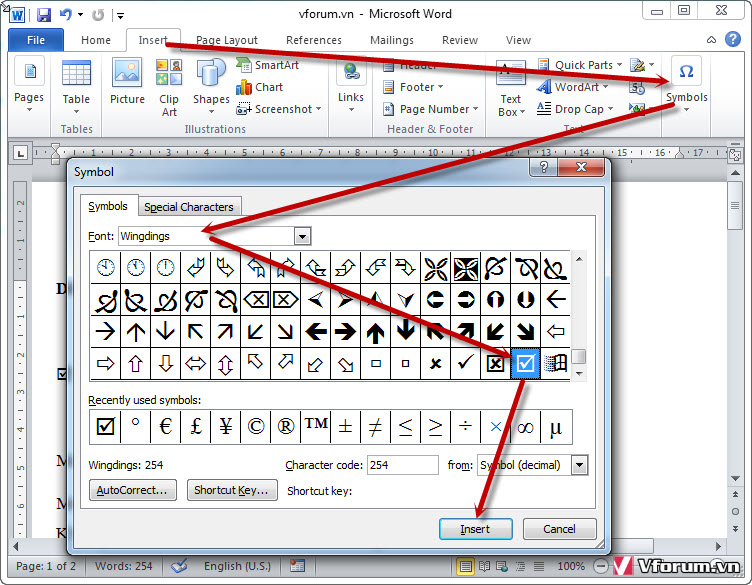This screenshot has height=585, width=752.
Task: Open the File tab
Action: [x=35, y=40]
